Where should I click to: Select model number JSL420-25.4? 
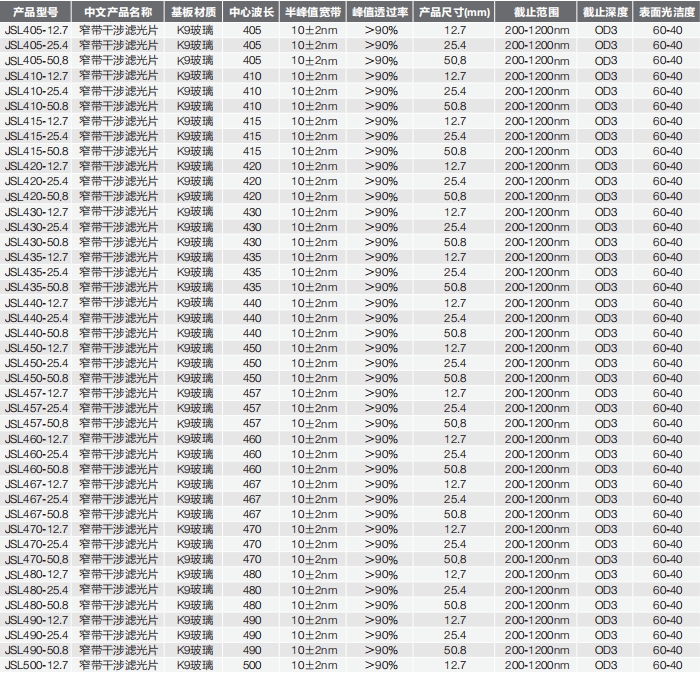pyautogui.click(x=36, y=181)
